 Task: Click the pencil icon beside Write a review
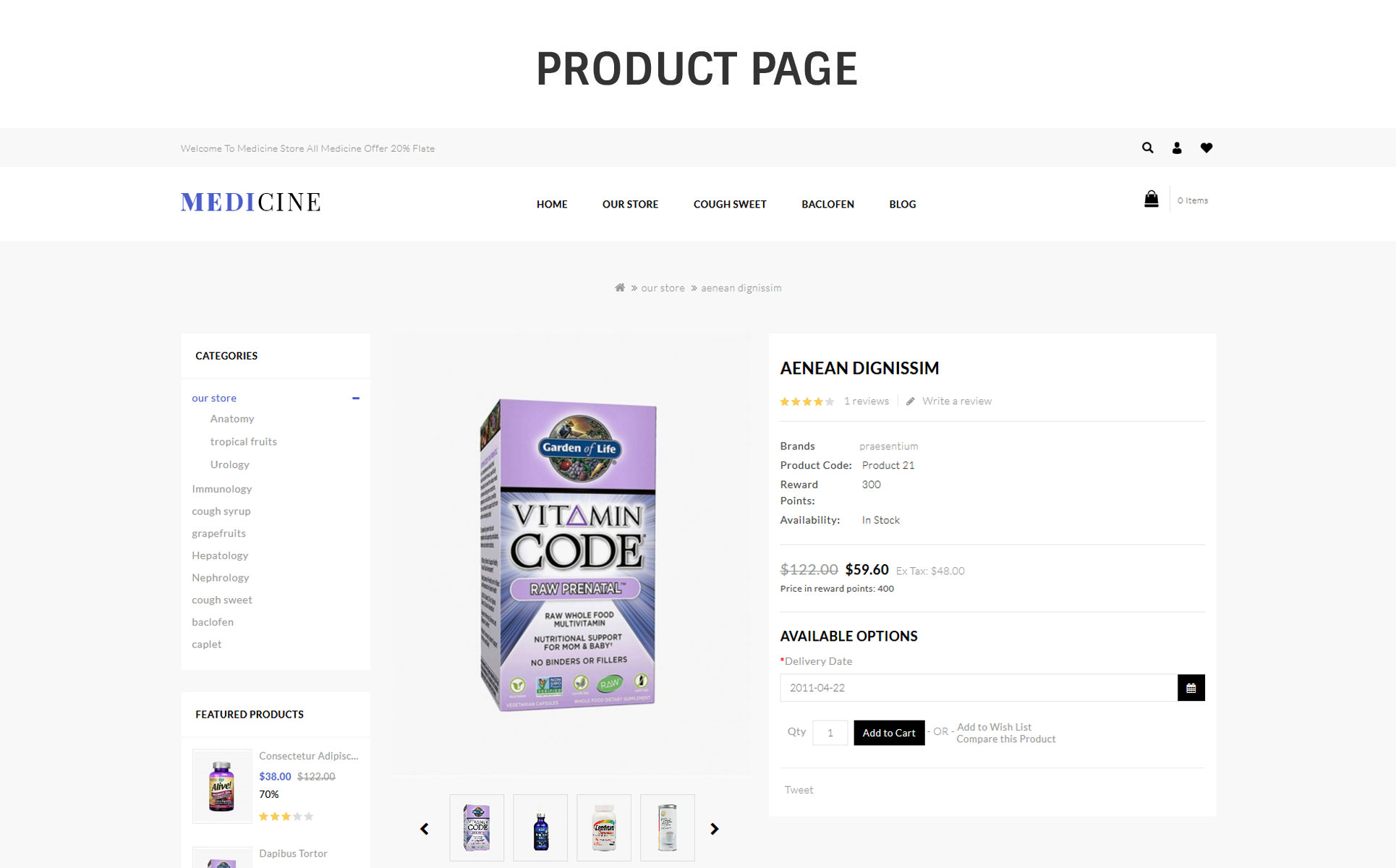coord(911,401)
